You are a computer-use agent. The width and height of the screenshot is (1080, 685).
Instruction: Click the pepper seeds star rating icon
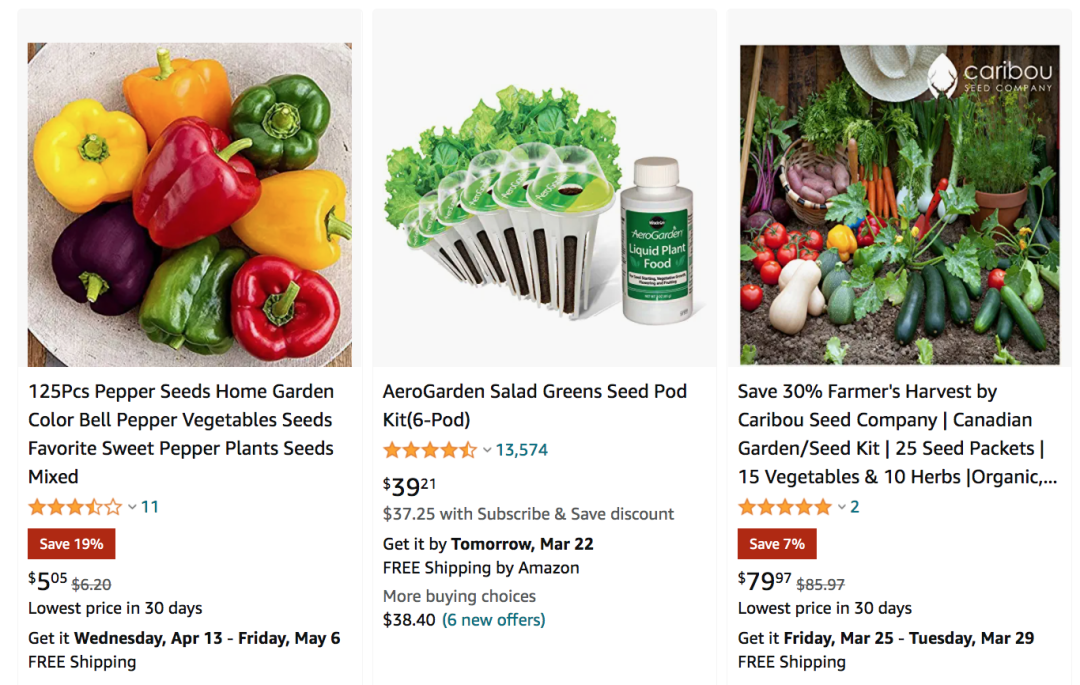pos(75,507)
